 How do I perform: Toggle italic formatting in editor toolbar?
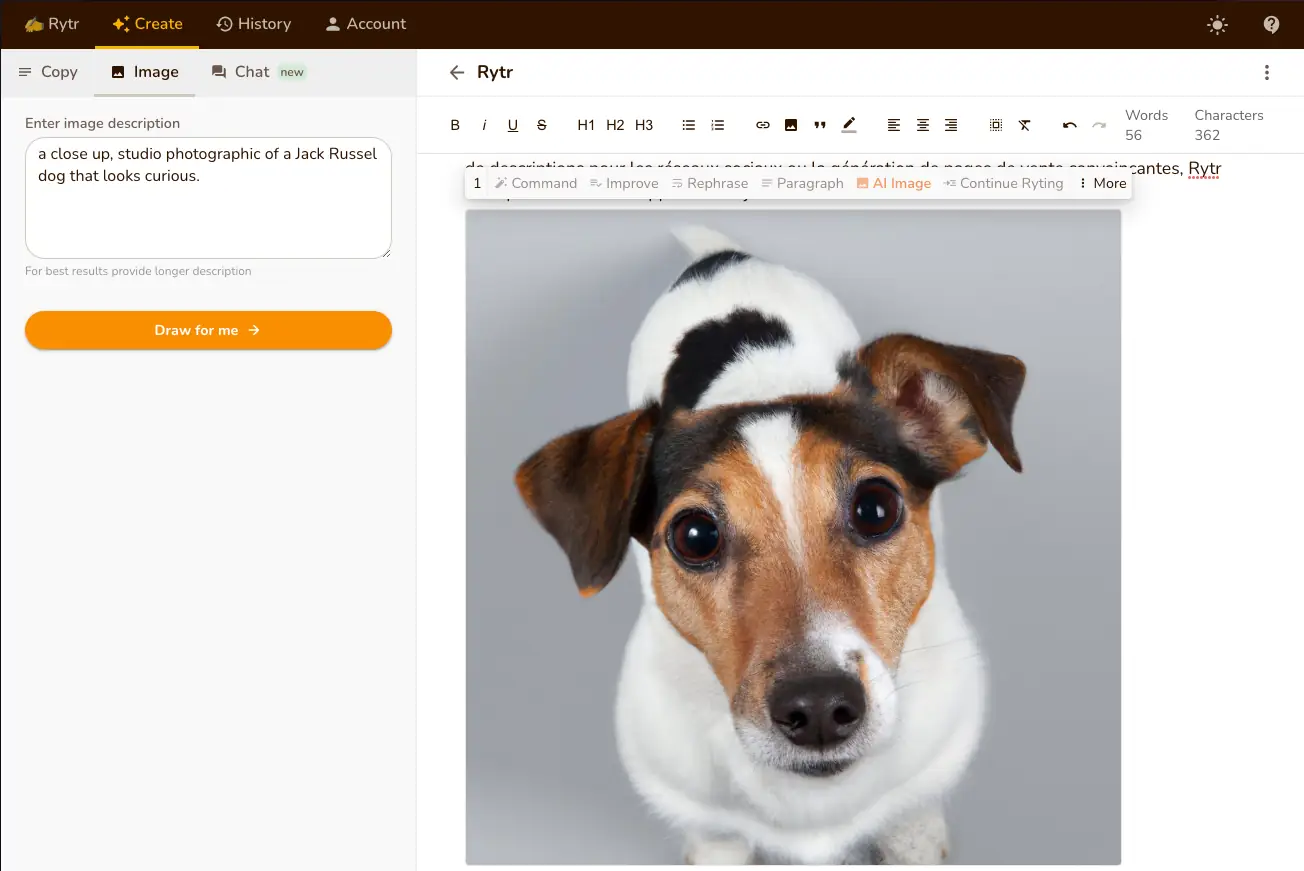tap(484, 125)
